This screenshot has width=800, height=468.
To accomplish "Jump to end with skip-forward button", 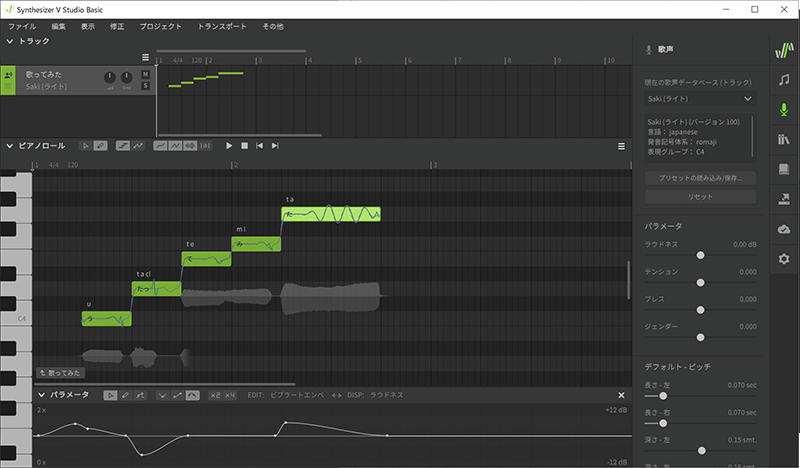I will pos(275,146).
